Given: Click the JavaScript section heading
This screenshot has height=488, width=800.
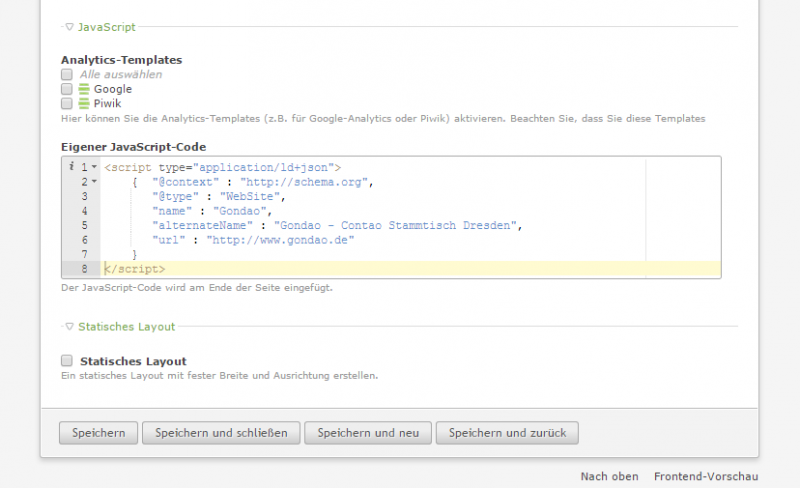Looking at the screenshot, I should click(107, 27).
